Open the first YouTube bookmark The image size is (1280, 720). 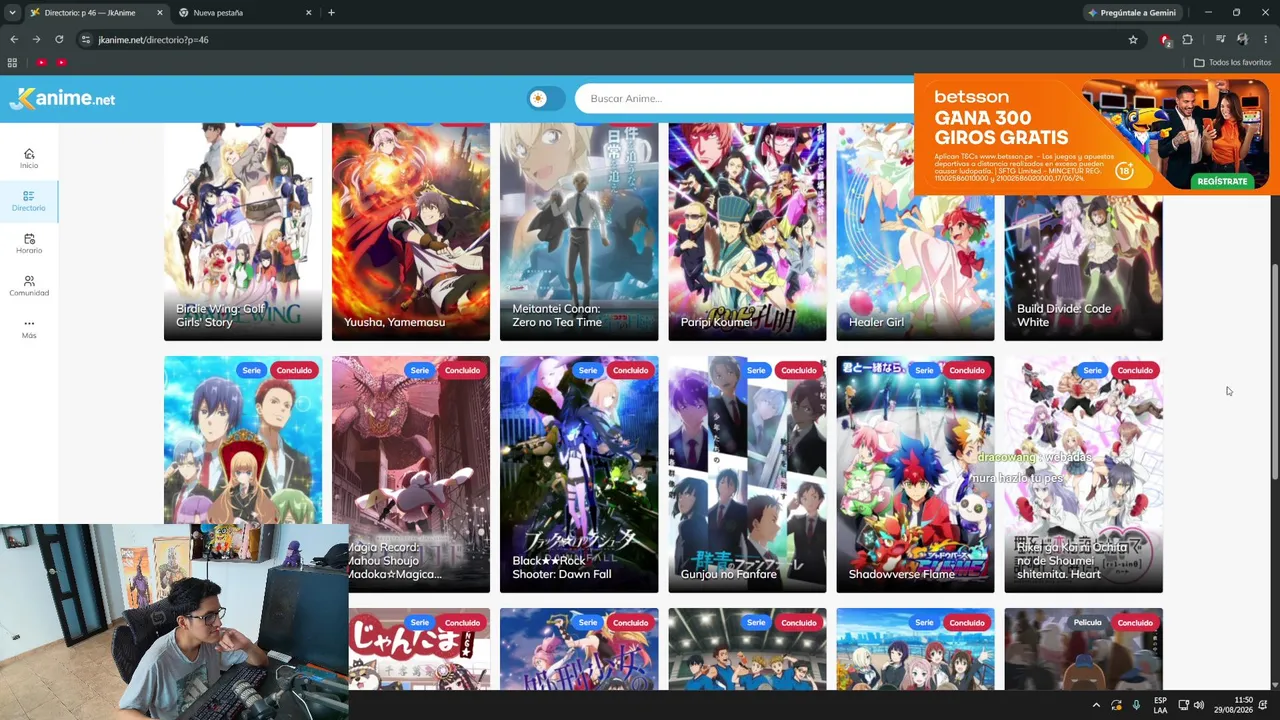(41, 62)
